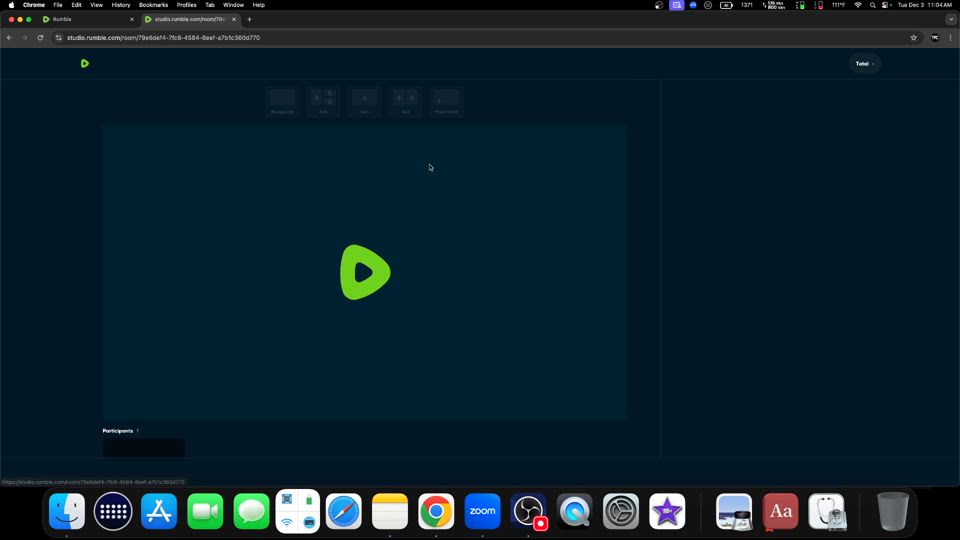Go back to the previous page
This screenshot has height=540, width=960.
[x=10, y=37]
